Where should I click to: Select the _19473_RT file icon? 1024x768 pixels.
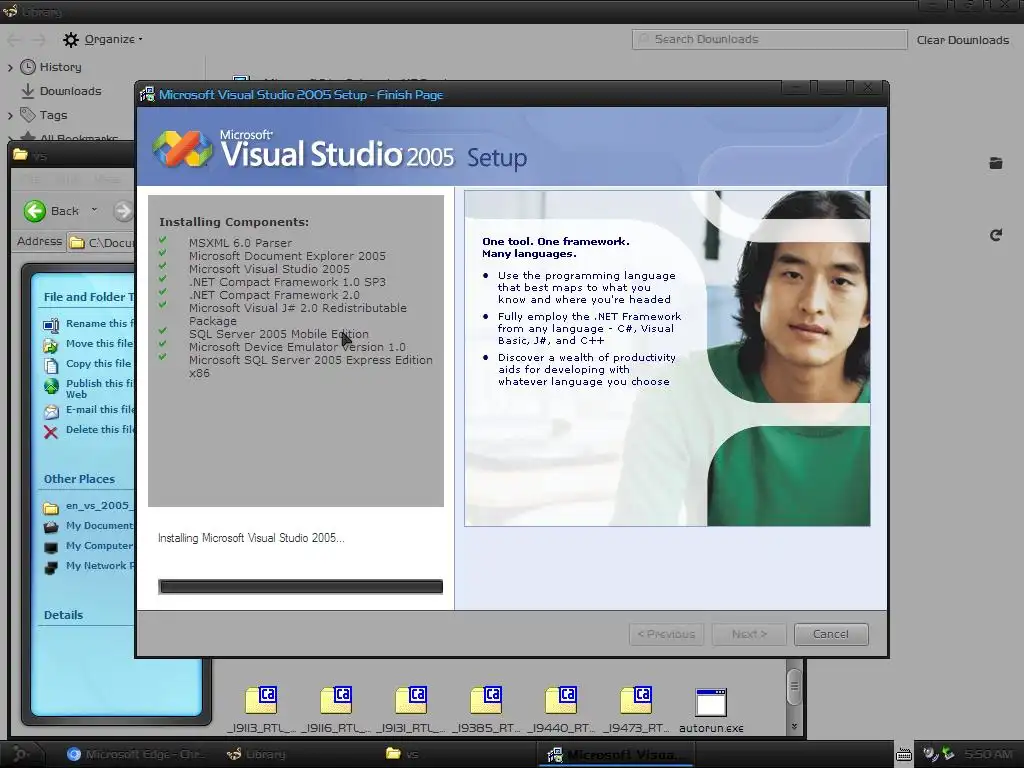point(636,701)
